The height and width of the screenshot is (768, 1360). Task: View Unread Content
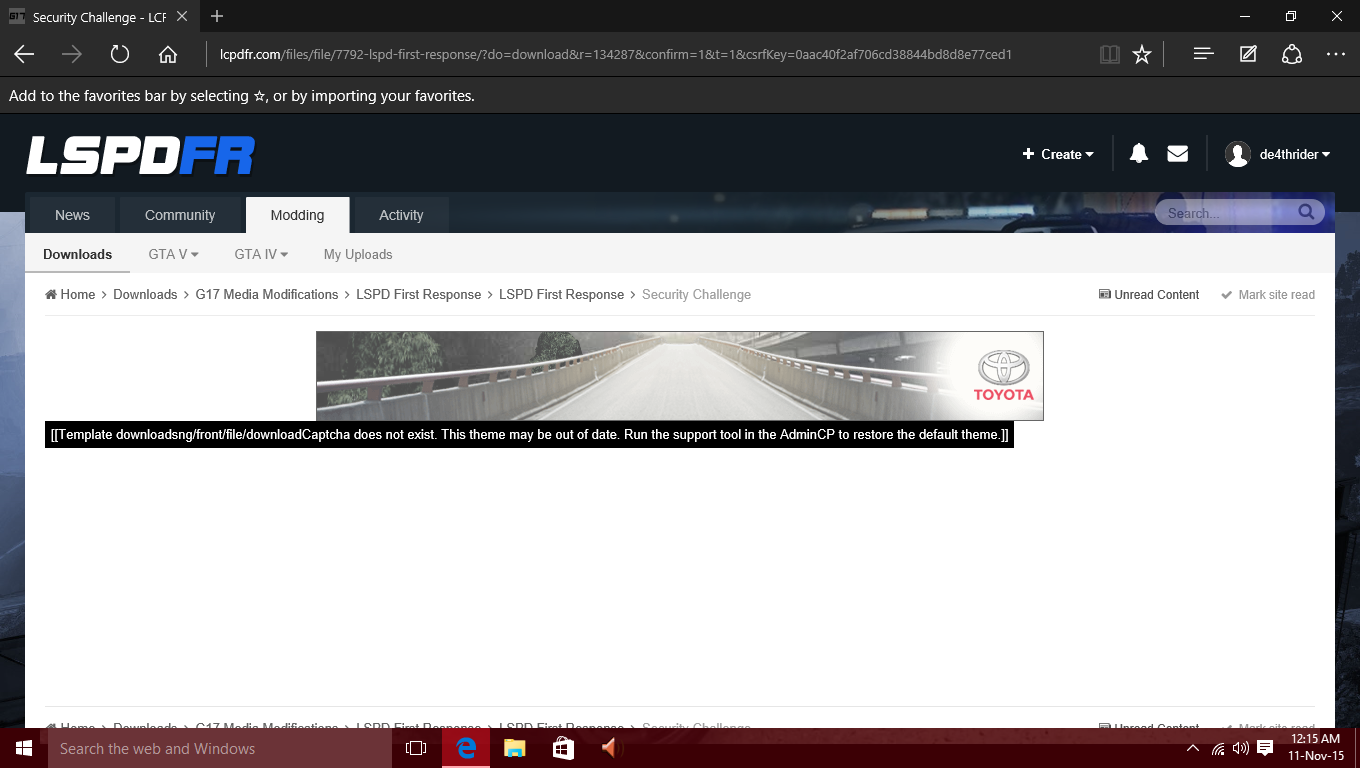1149,294
